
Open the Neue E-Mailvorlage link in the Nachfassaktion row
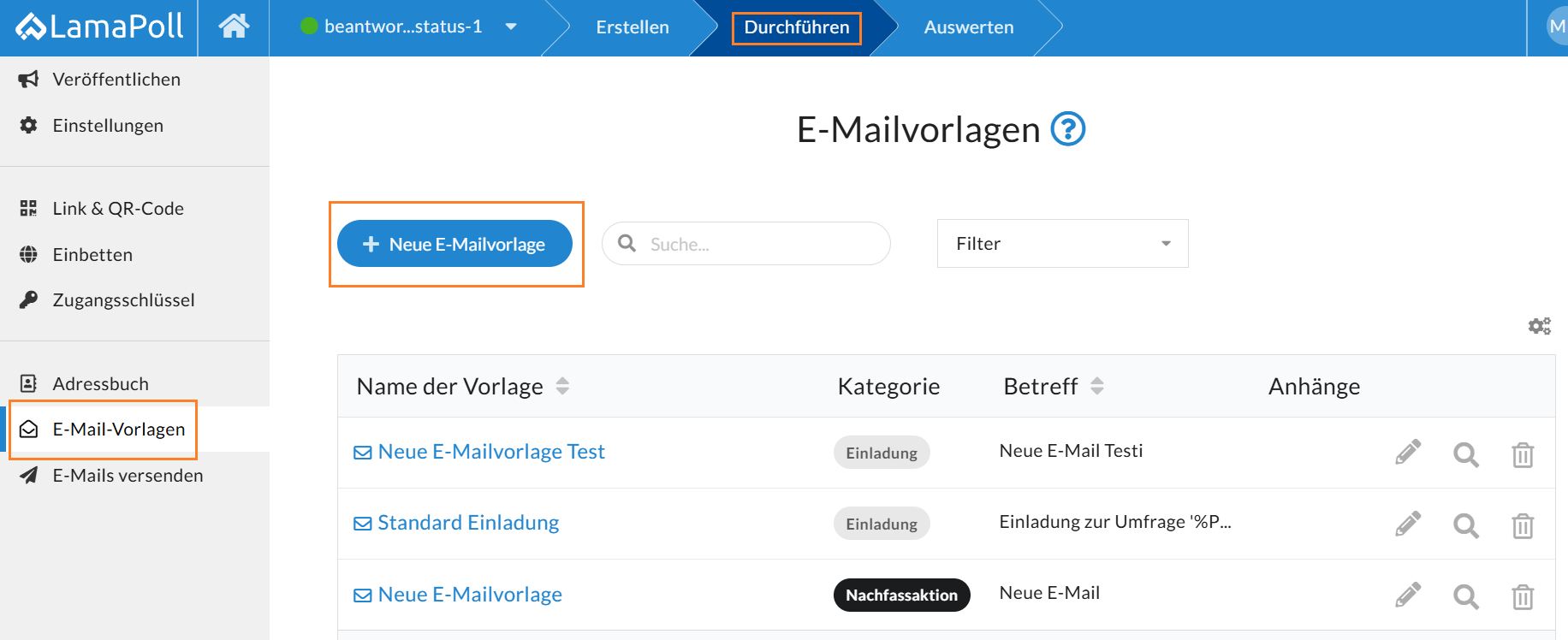(x=470, y=595)
